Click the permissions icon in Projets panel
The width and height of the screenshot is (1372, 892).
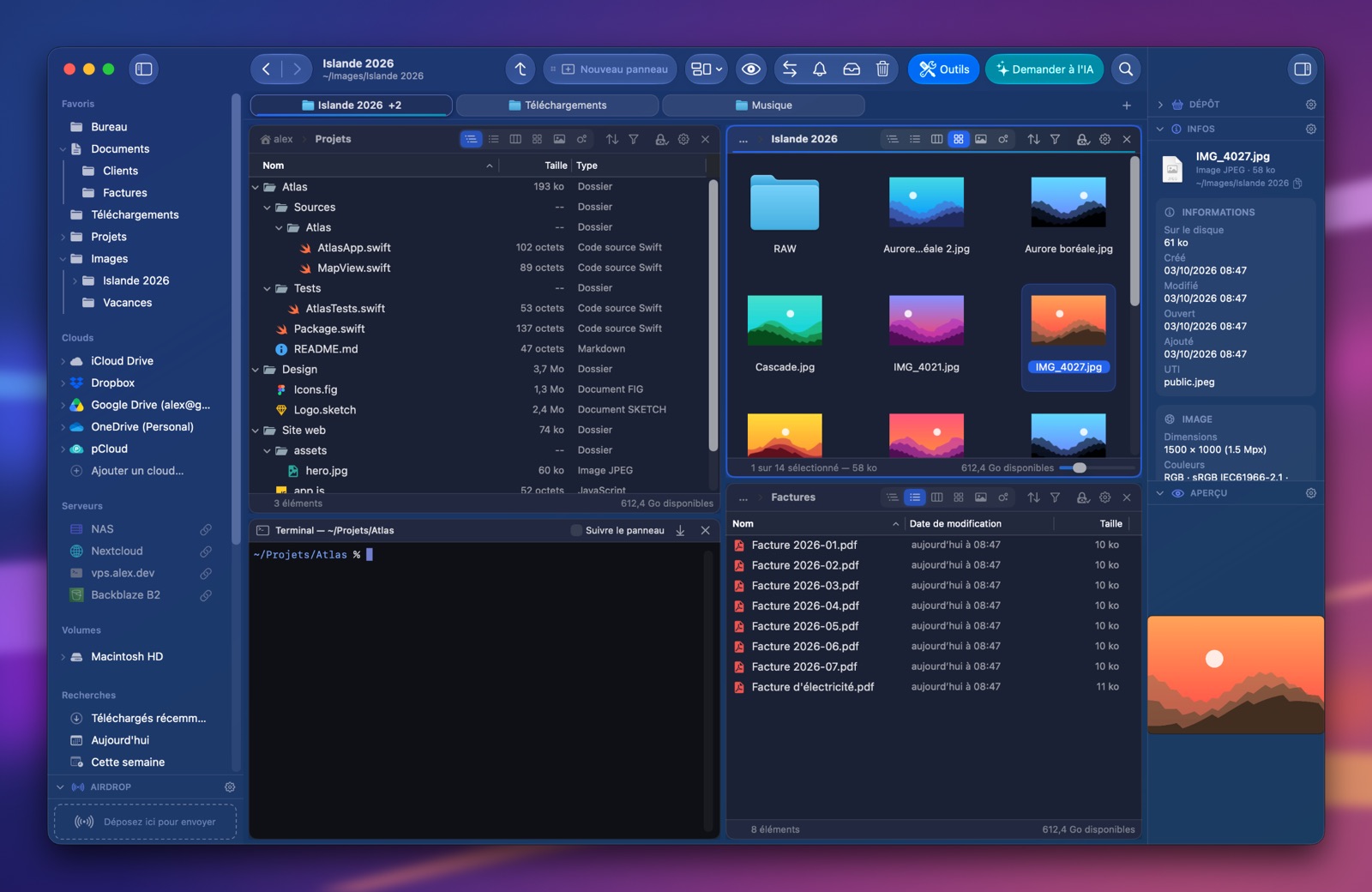tap(661, 139)
